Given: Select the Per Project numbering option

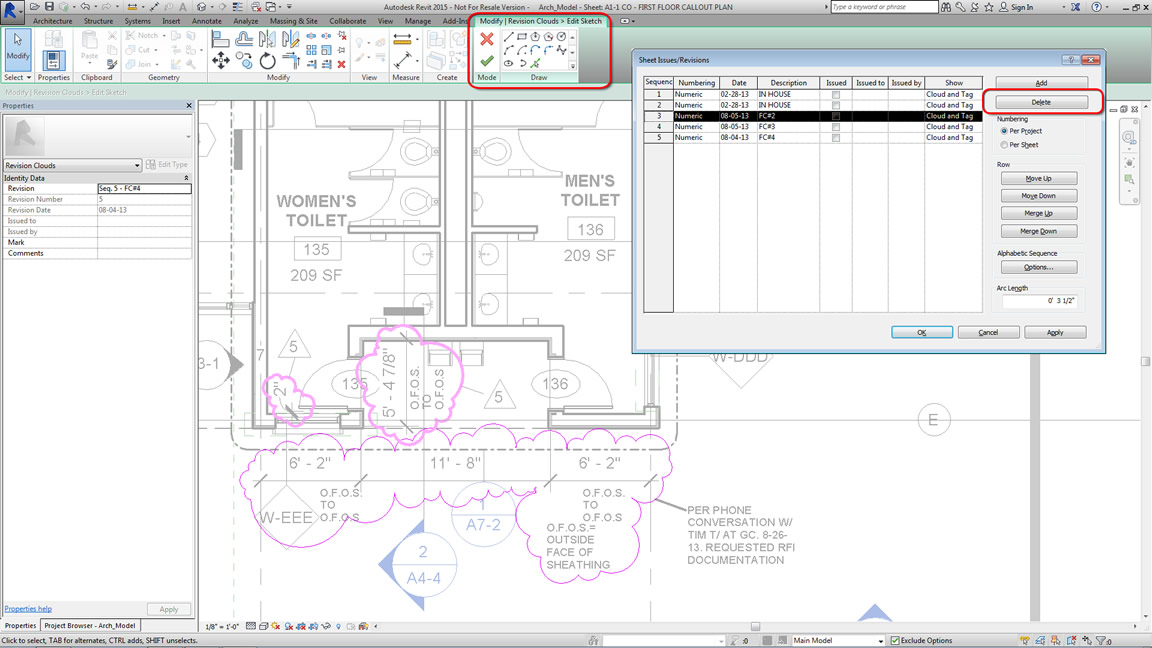Looking at the screenshot, I should (1004, 131).
